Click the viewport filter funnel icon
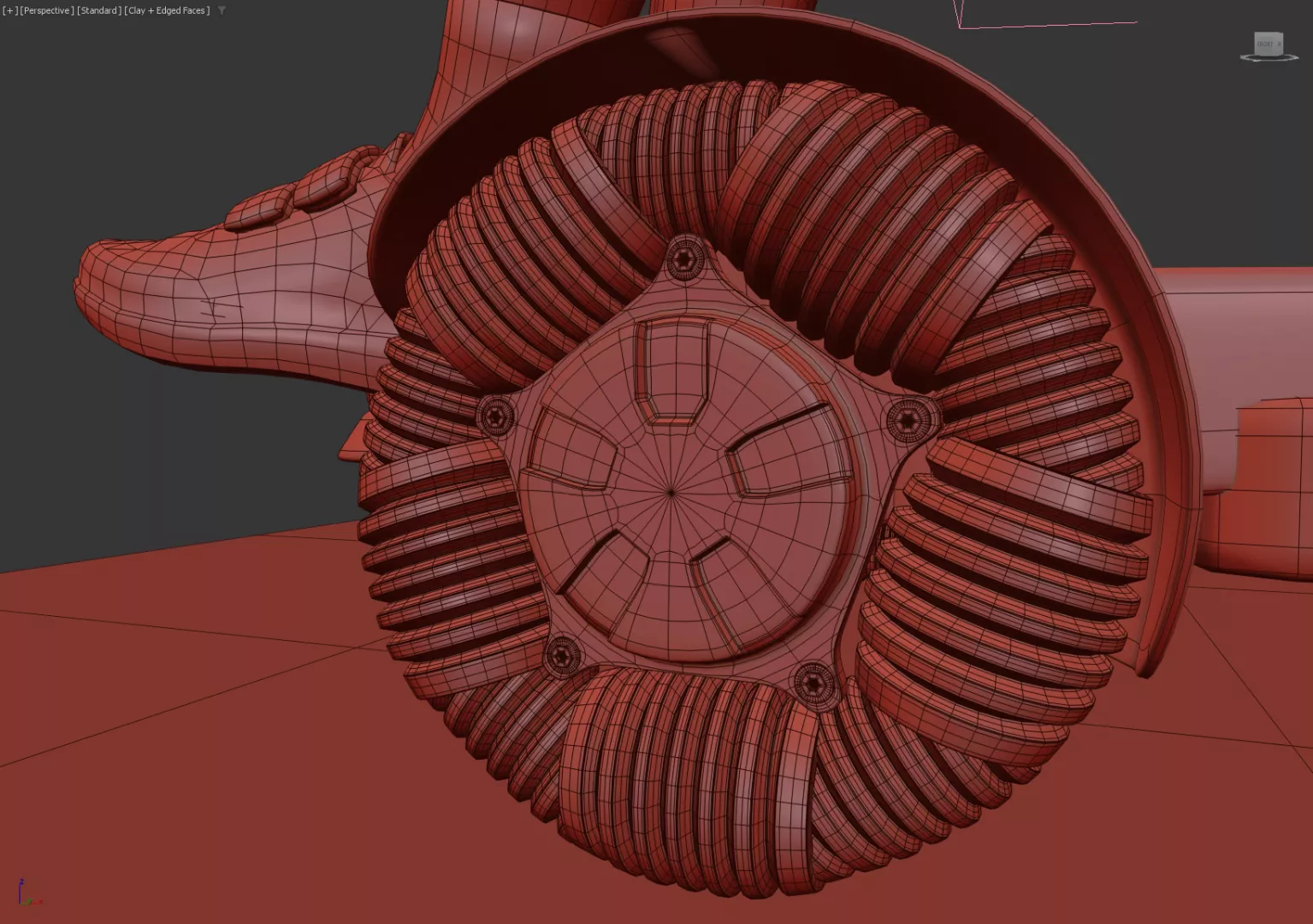This screenshot has height=924, width=1313. click(x=222, y=11)
